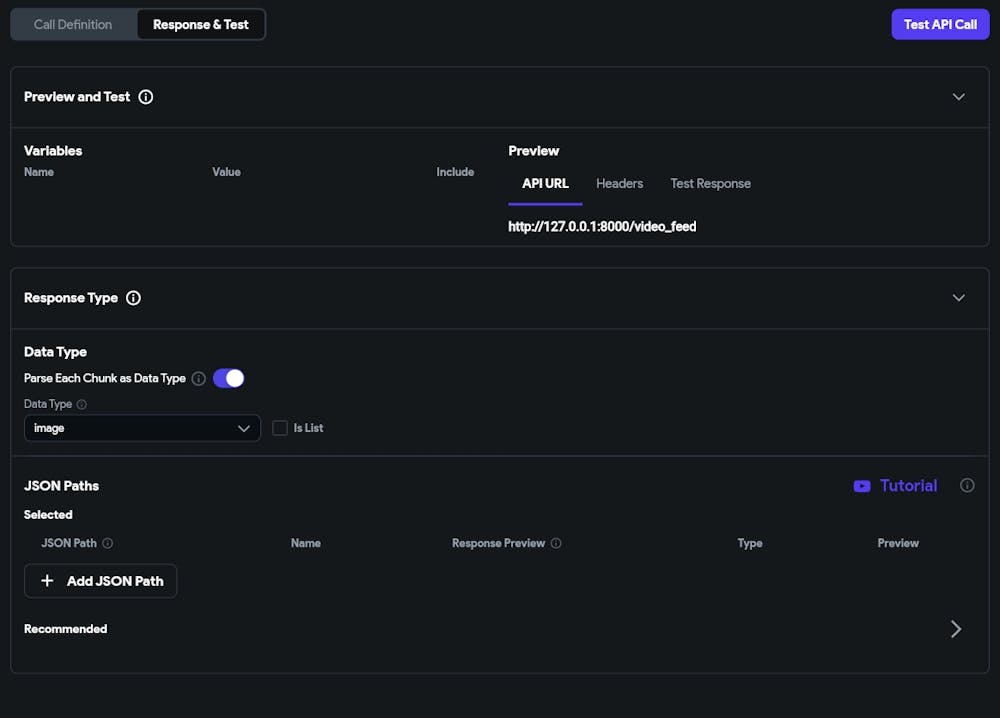The width and height of the screenshot is (1000, 718).
Task: Click info icon next to JSON Path column
Action: tap(108, 544)
